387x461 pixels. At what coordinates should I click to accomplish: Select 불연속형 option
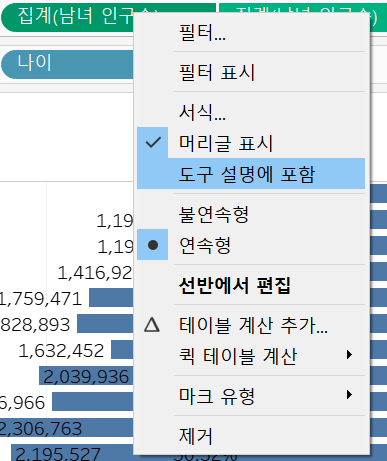tap(251, 214)
